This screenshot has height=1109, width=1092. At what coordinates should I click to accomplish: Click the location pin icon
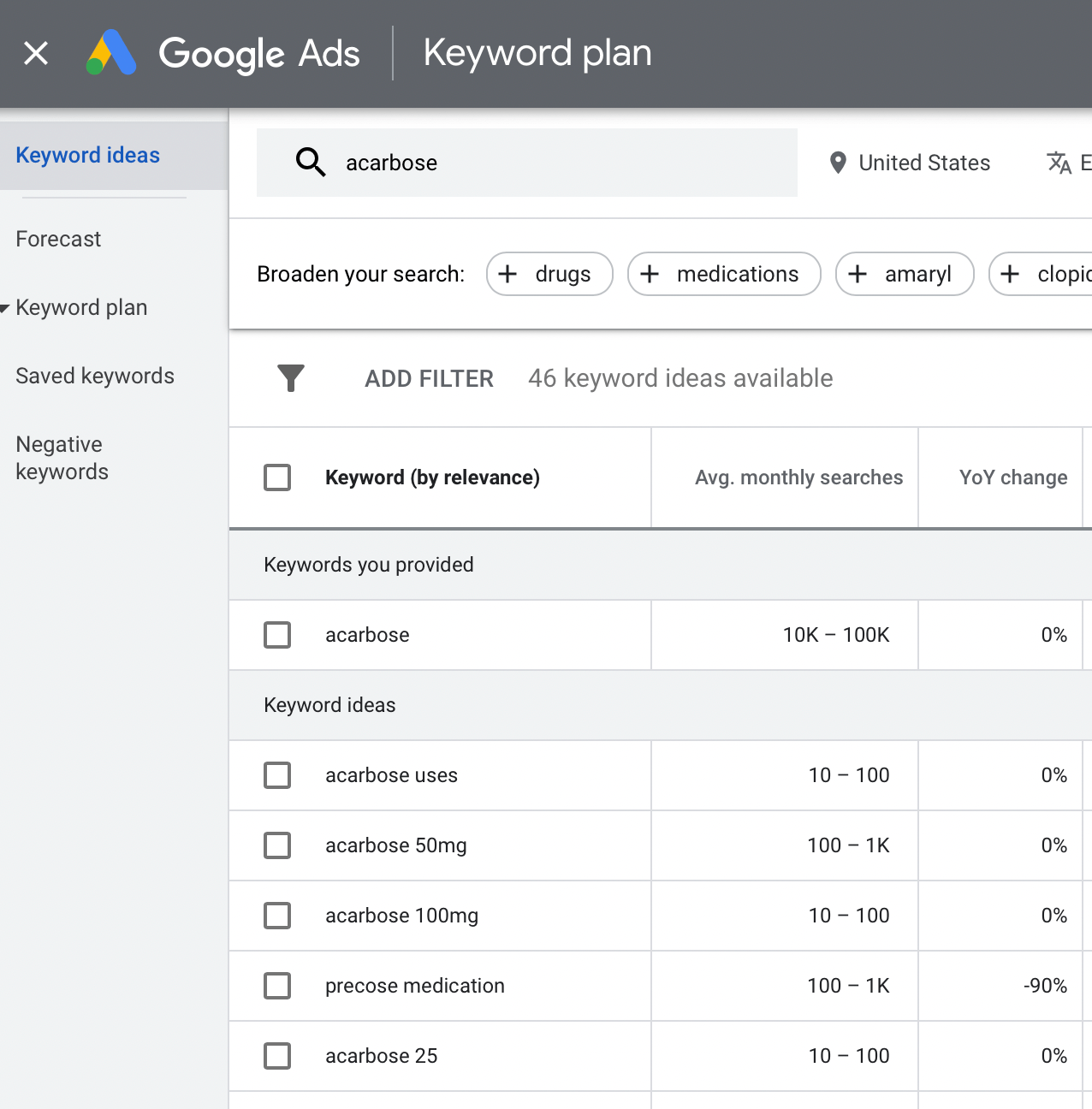click(x=839, y=163)
